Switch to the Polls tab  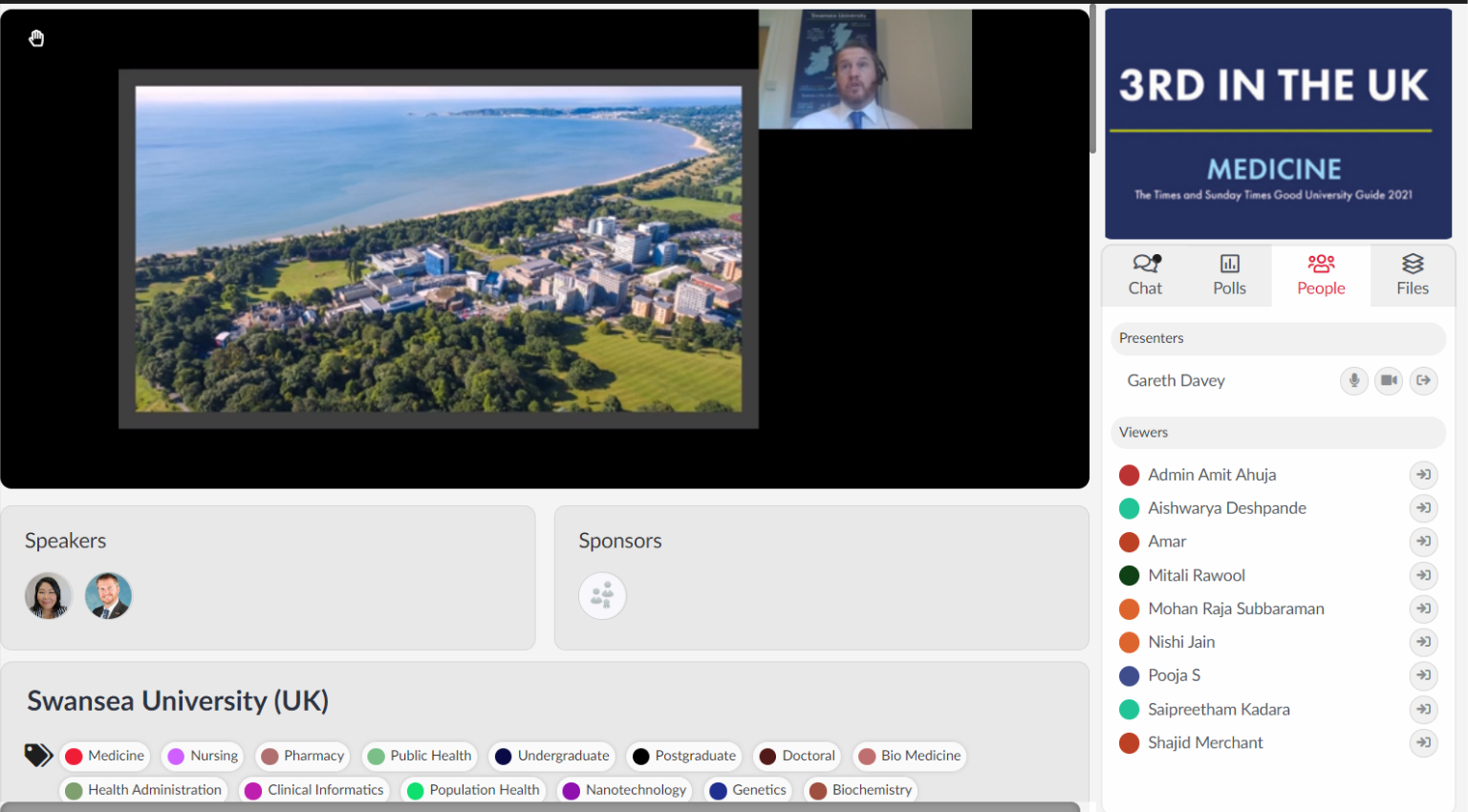tap(1229, 275)
